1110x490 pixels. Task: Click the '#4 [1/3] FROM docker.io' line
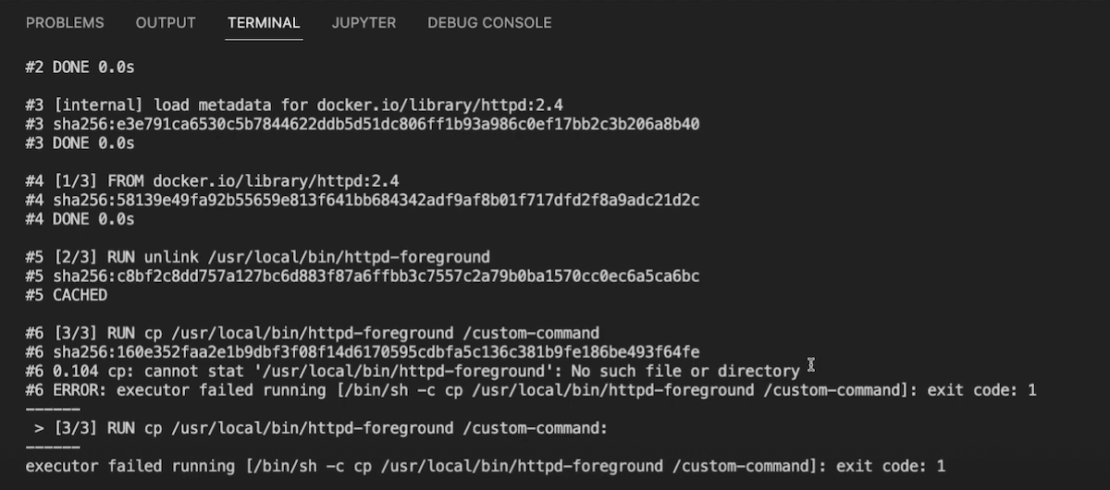(x=212, y=181)
